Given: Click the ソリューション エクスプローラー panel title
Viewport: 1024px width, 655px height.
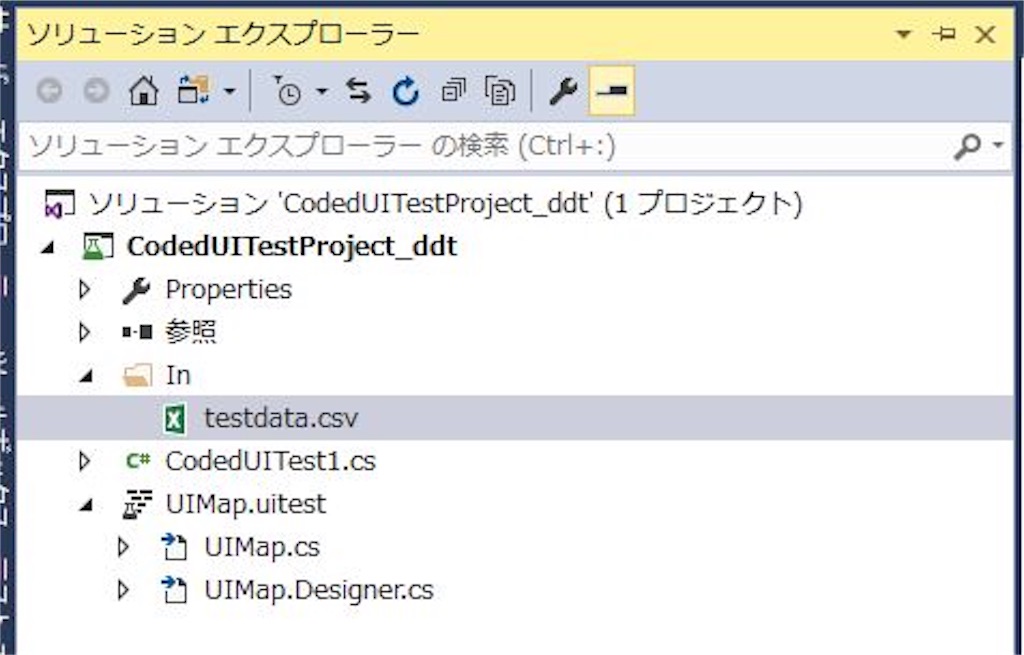Looking at the screenshot, I should click(x=223, y=34).
